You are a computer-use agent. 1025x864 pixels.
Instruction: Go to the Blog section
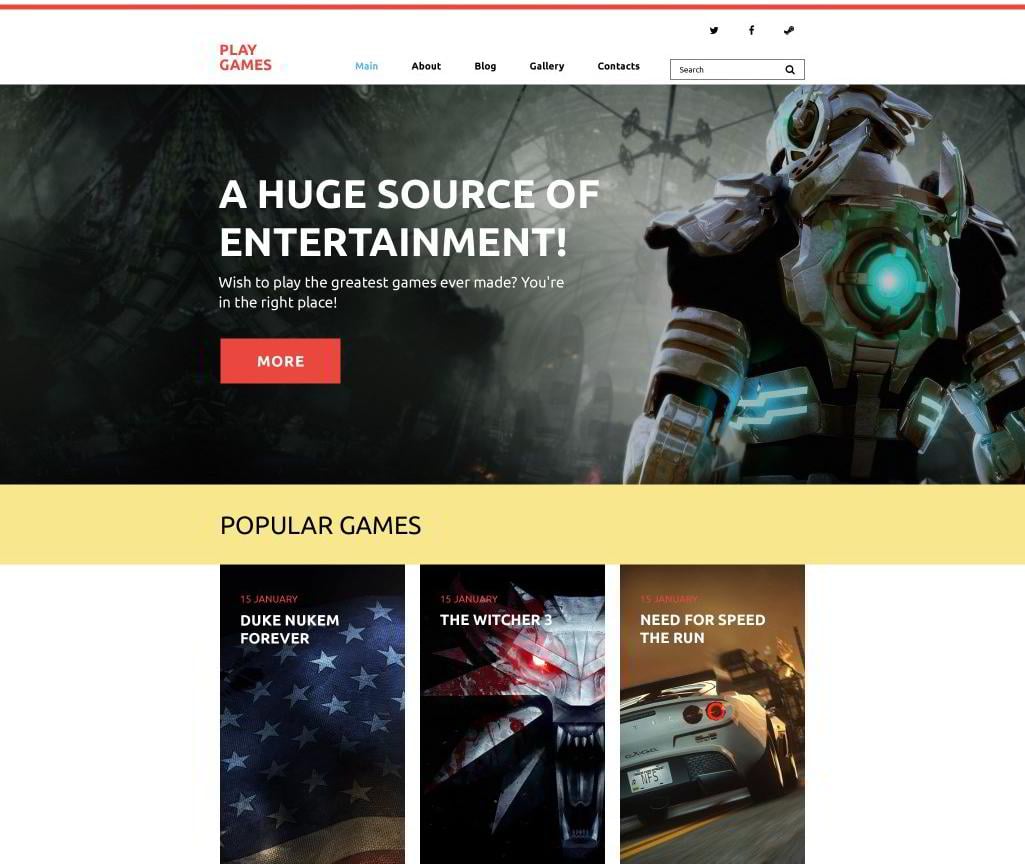[x=485, y=66]
